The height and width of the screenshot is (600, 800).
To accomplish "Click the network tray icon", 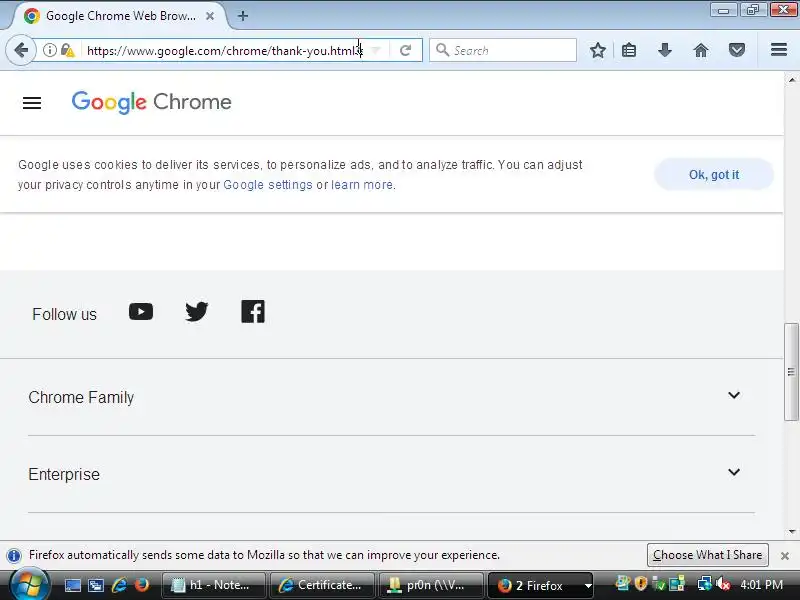I will (704, 584).
